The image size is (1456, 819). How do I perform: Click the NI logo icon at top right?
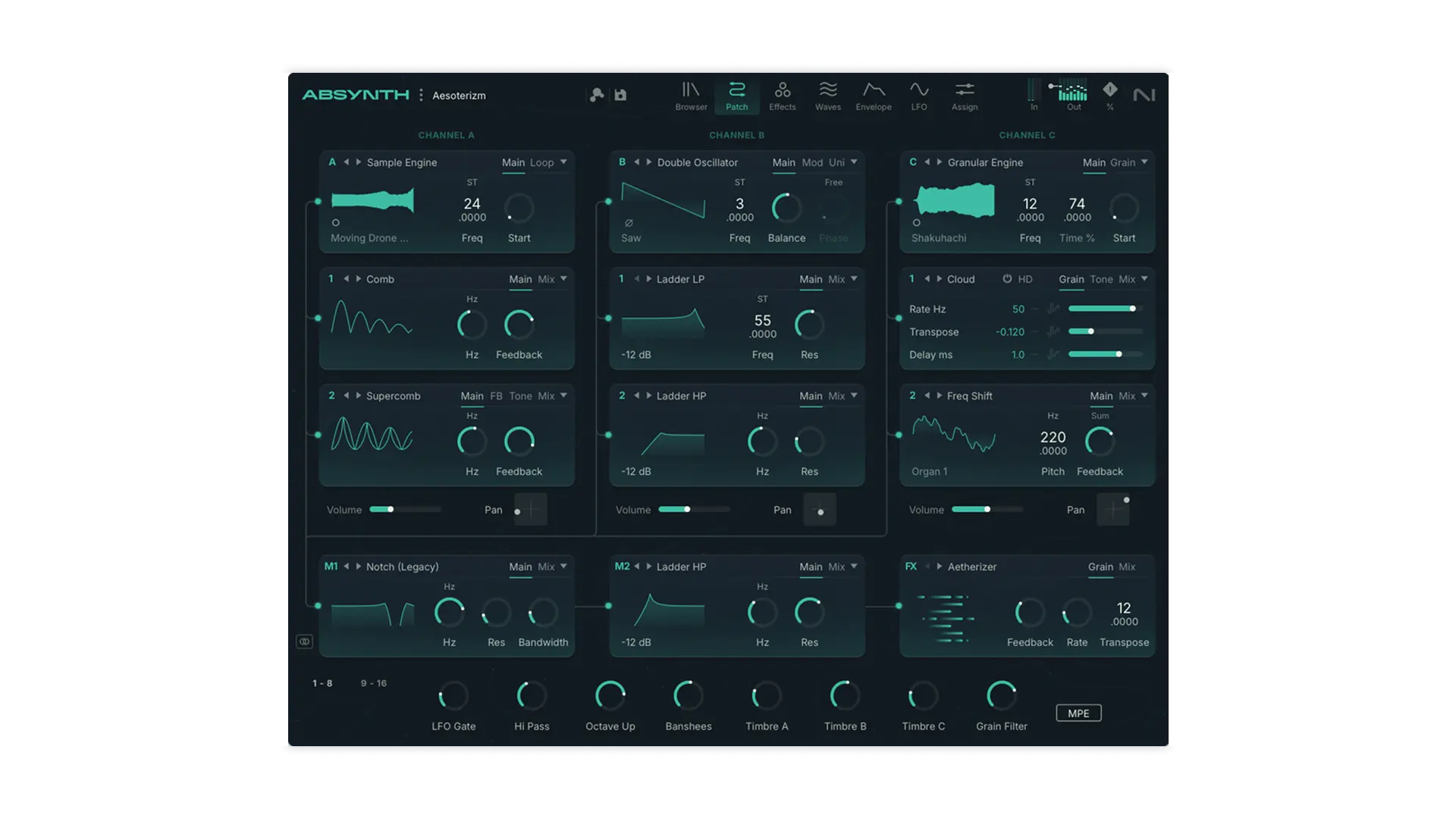point(1145,95)
